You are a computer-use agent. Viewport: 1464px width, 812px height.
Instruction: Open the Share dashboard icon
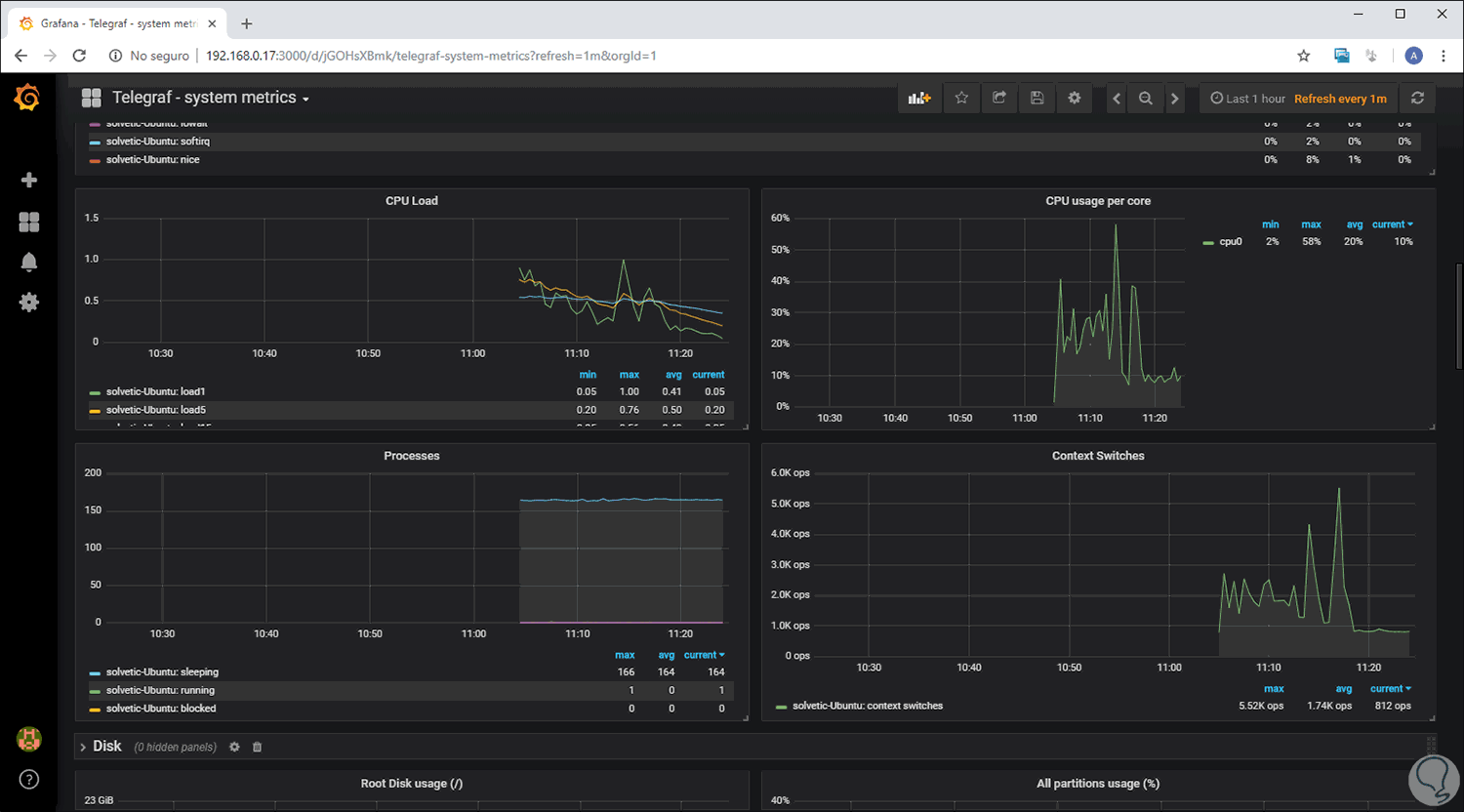[998, 98]
